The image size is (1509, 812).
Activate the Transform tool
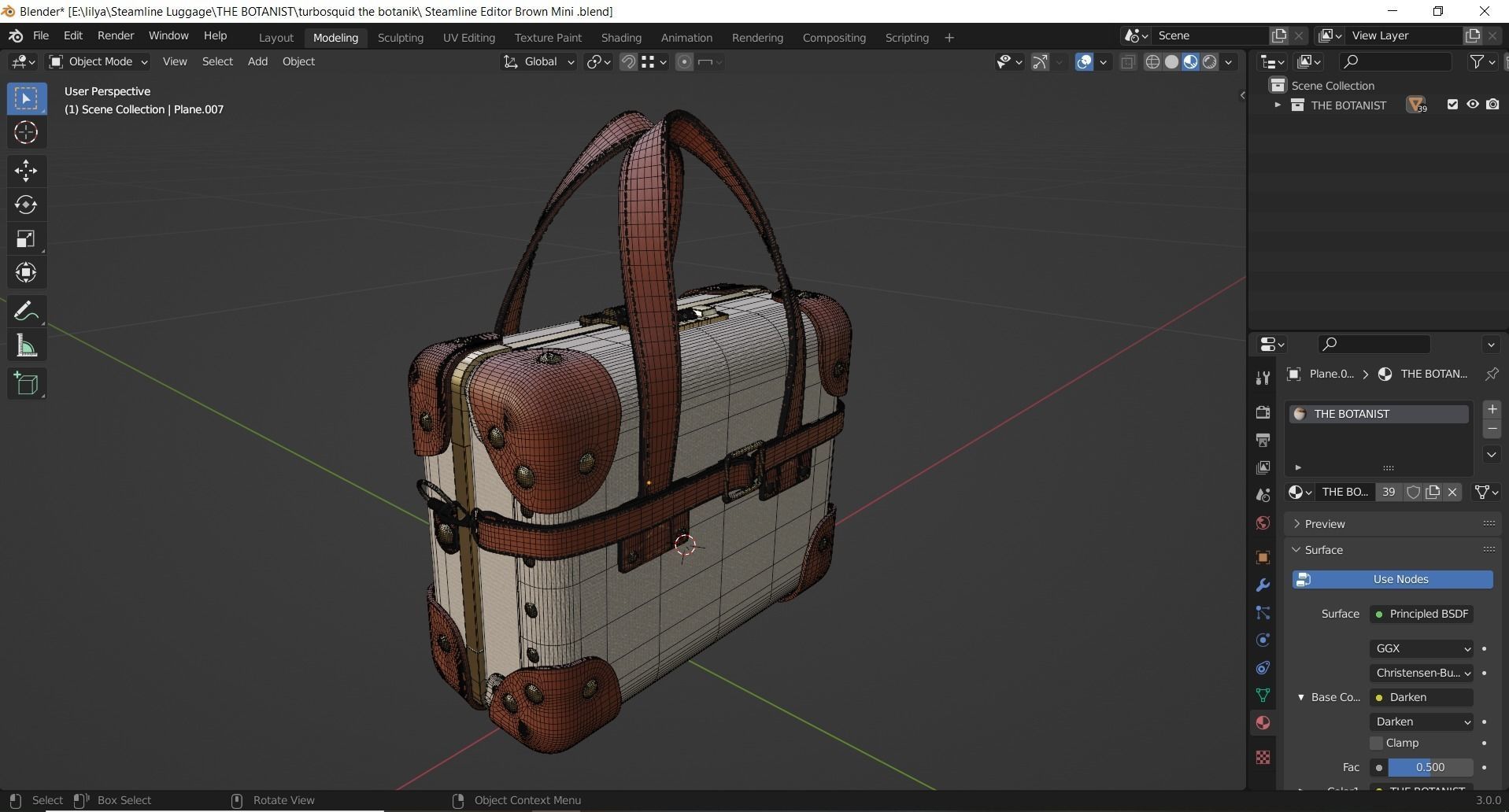coord(26,272)
